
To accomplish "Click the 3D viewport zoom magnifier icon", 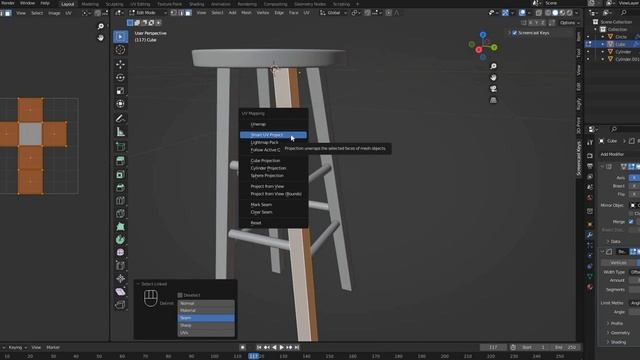I will click(493, 66).
